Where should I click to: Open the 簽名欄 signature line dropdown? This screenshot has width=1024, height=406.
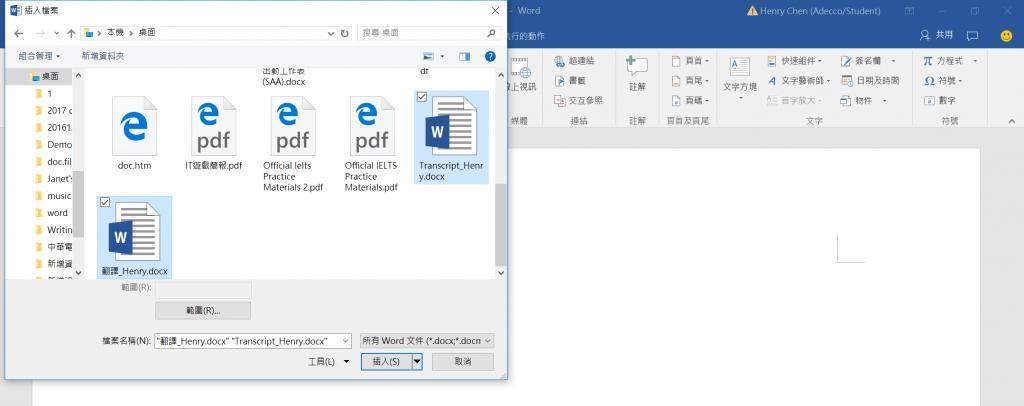893,61
